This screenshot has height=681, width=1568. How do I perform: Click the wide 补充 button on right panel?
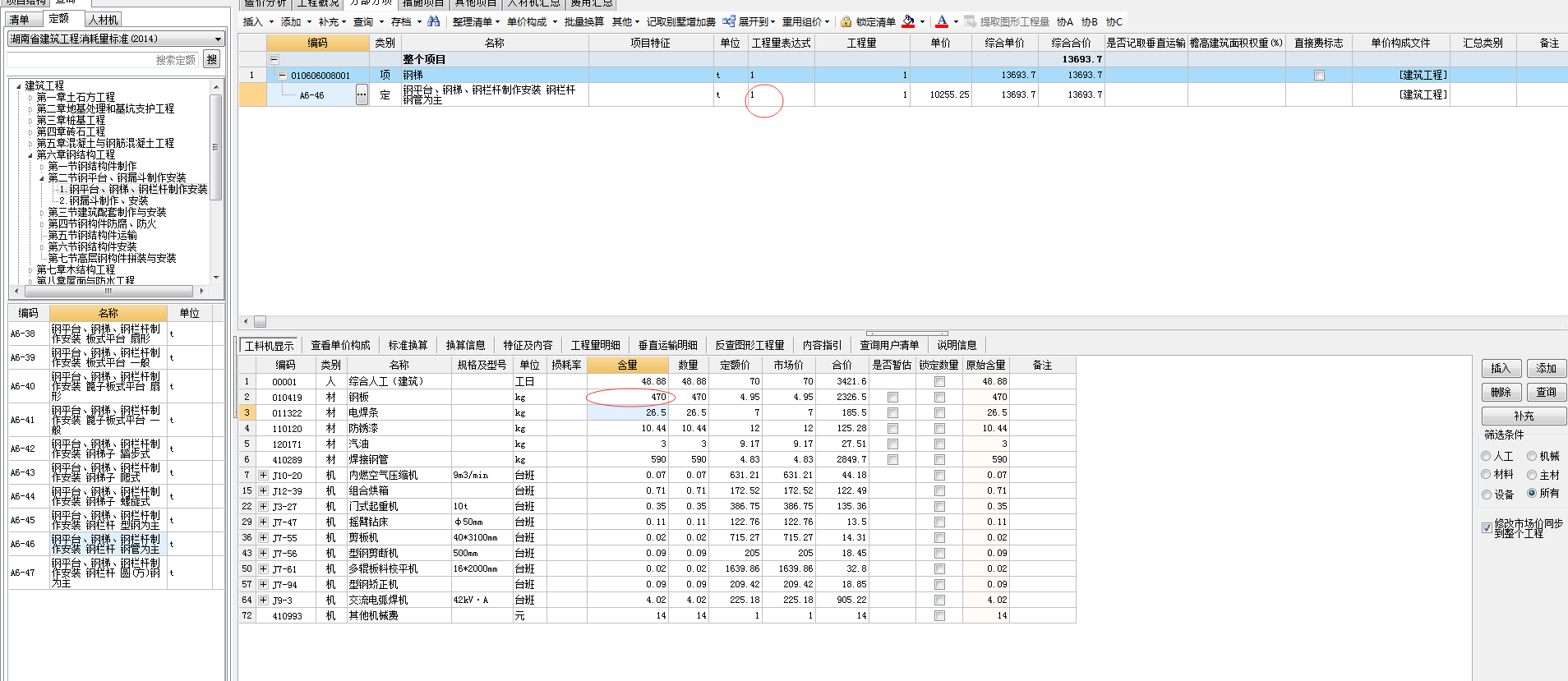point(1524,416)
